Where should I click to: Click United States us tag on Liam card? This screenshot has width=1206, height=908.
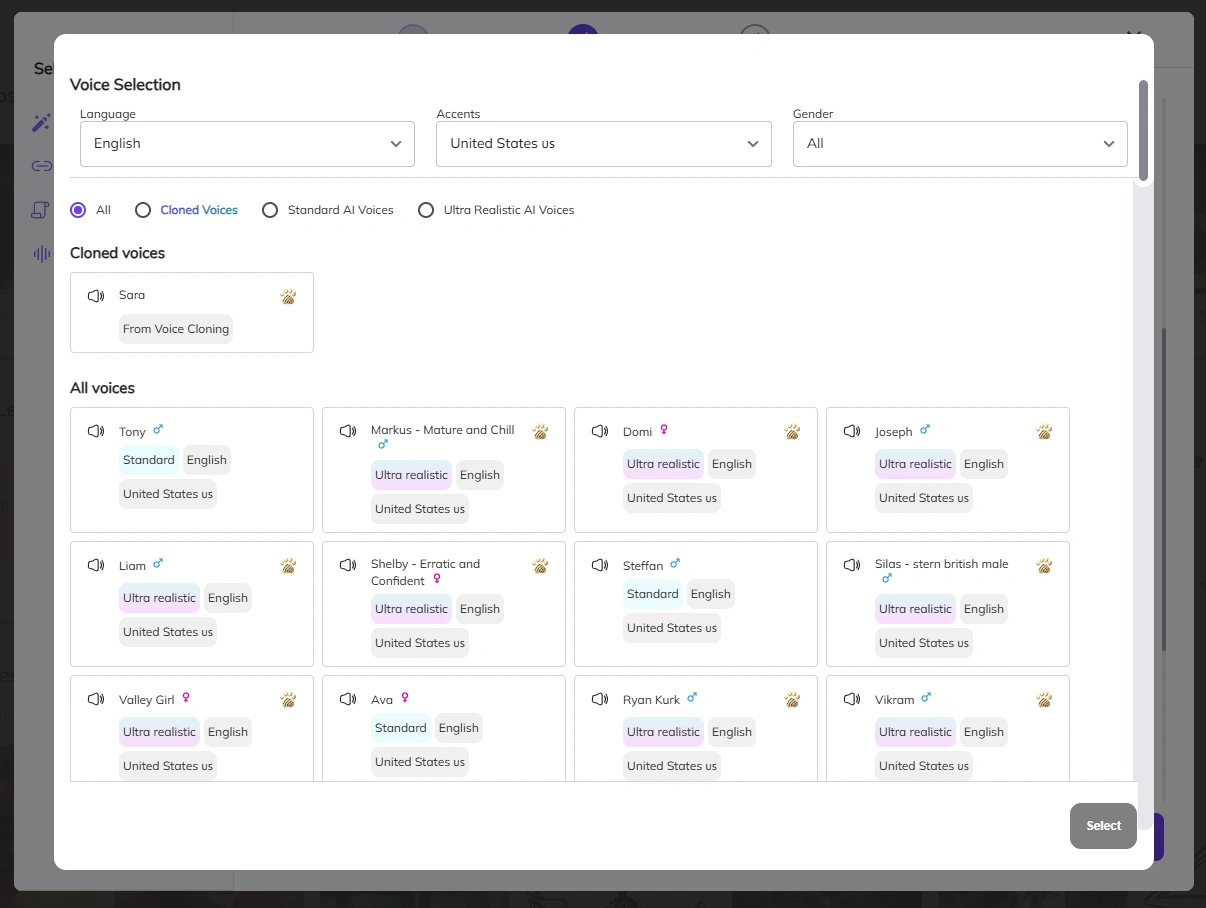(x=168, y=632)
